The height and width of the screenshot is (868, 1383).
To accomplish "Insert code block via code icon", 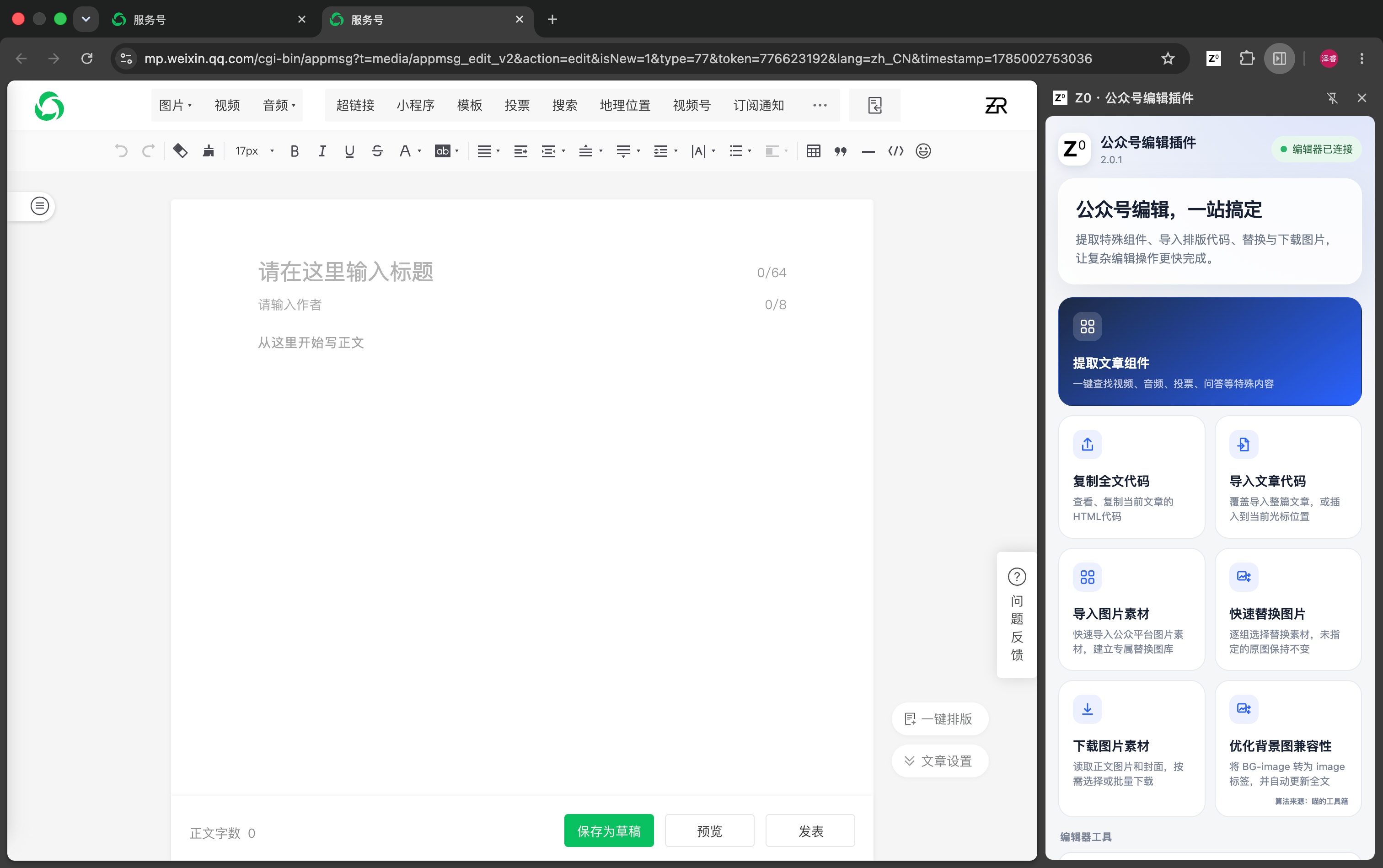I will (x=895, y=151).
